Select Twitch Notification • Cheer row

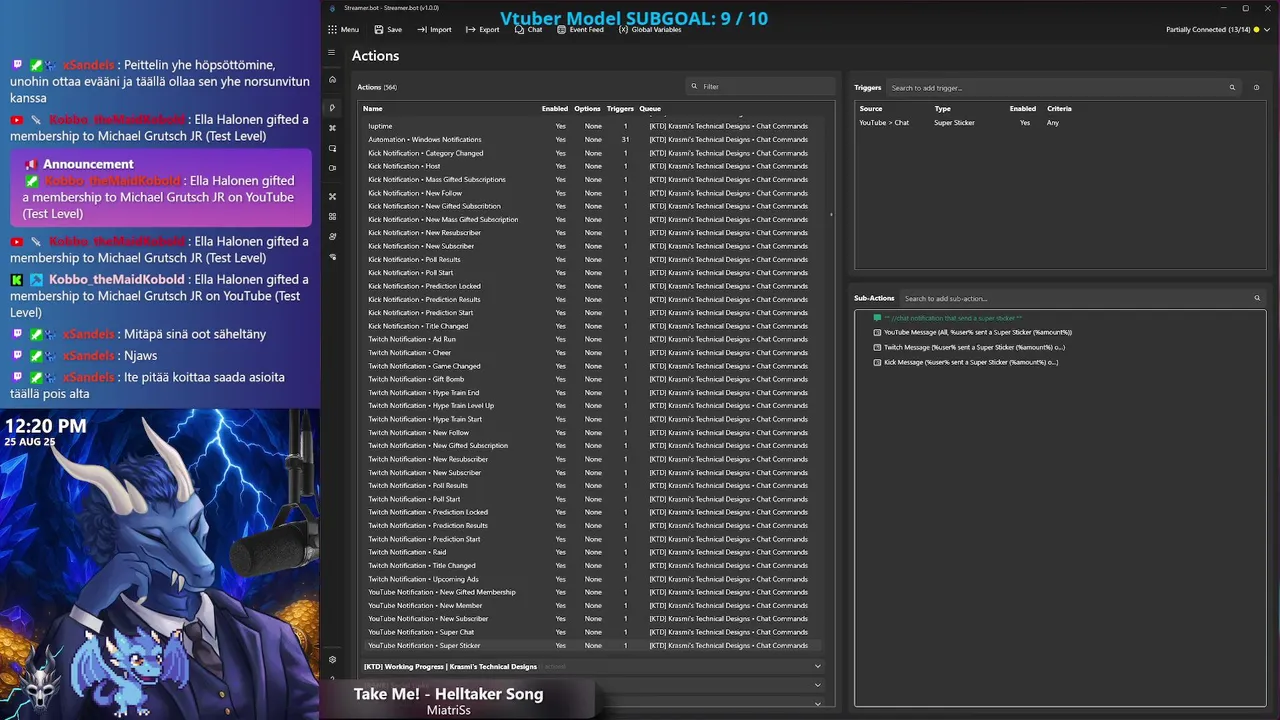pos(590,353)
